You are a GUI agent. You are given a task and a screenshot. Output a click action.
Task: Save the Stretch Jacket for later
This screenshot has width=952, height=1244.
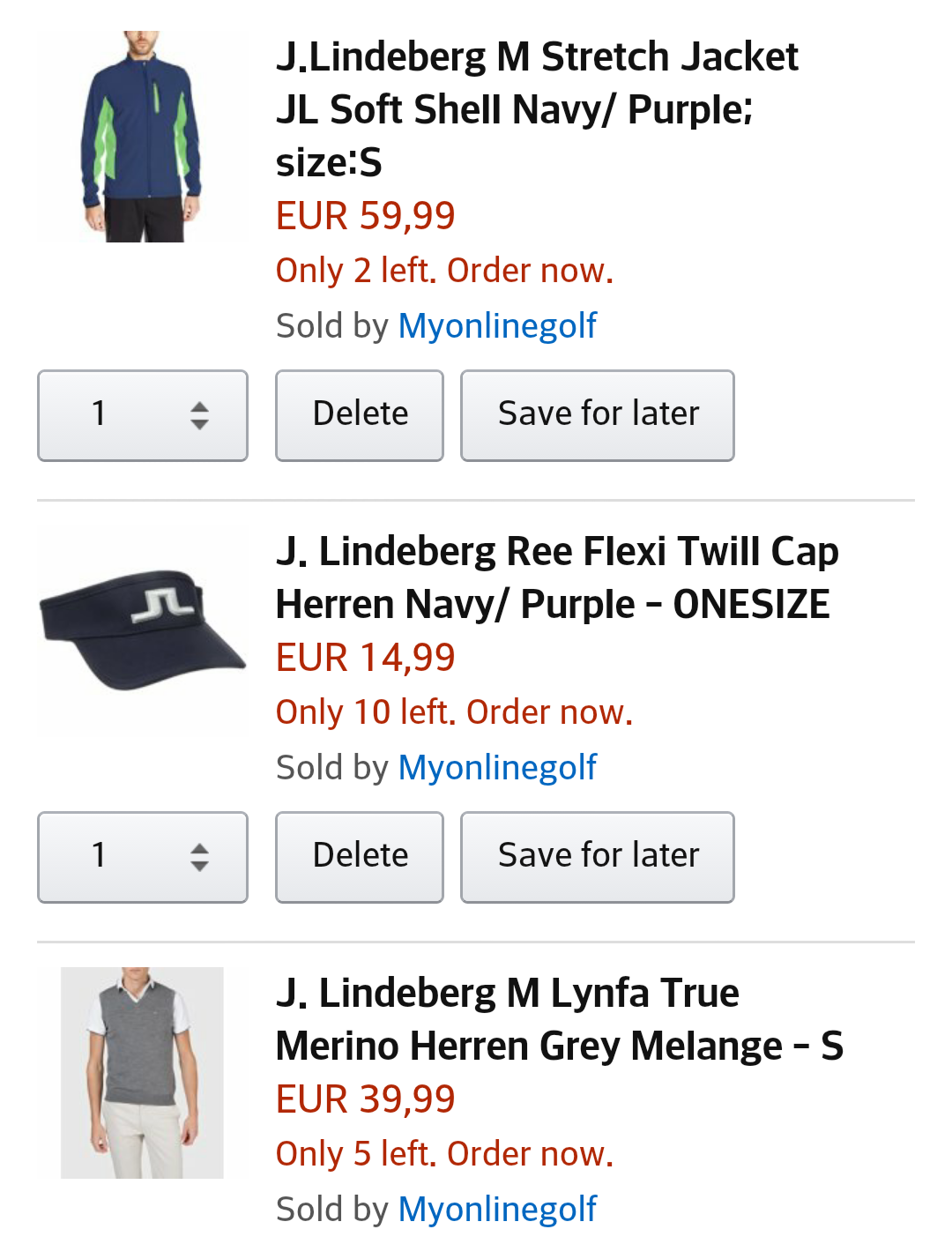coord(598,415)
